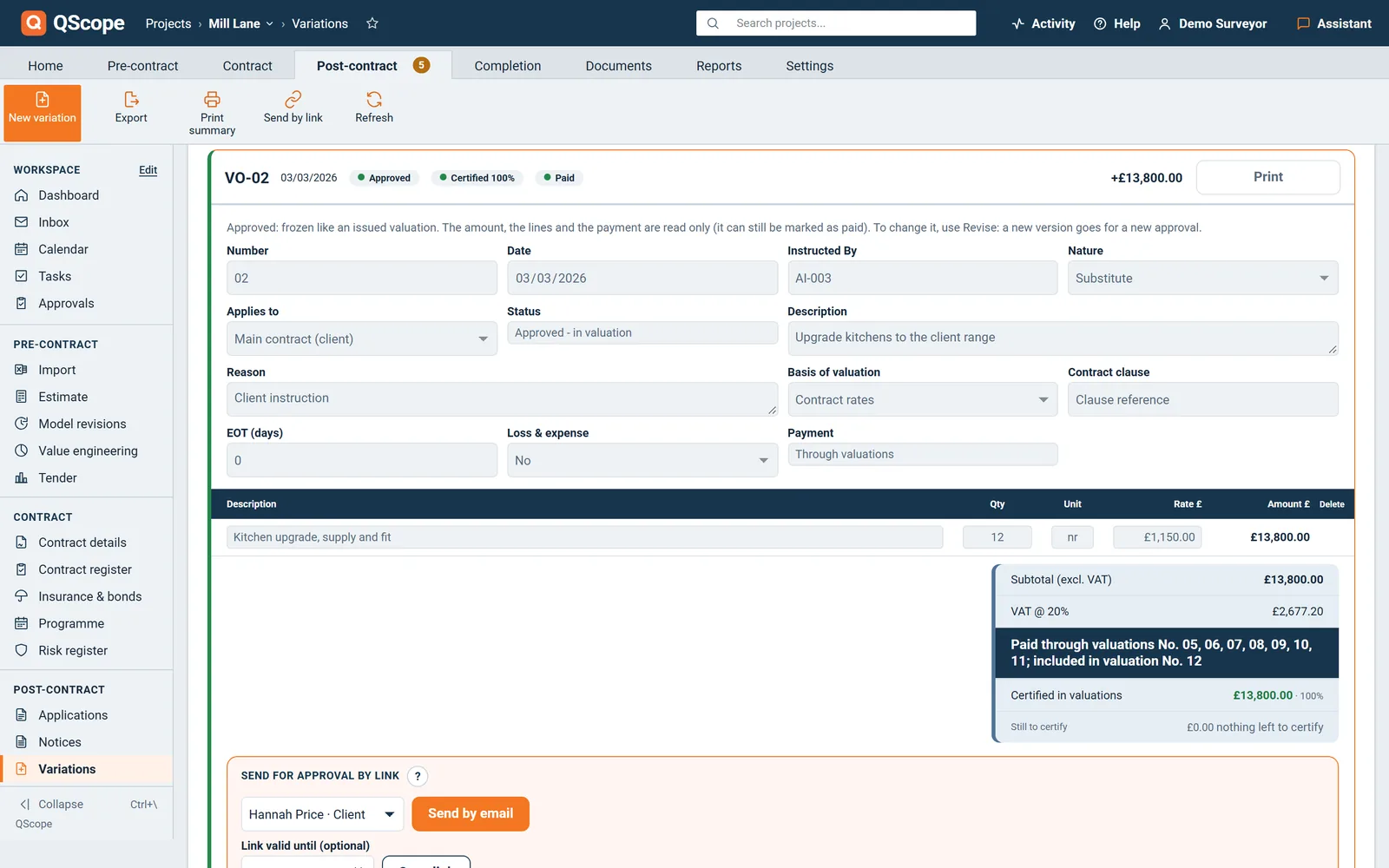This screenshot has height=868, width=1389.
Task: Switch to the Completion tab
Action: pyautogui.click(x=508, y=66)
